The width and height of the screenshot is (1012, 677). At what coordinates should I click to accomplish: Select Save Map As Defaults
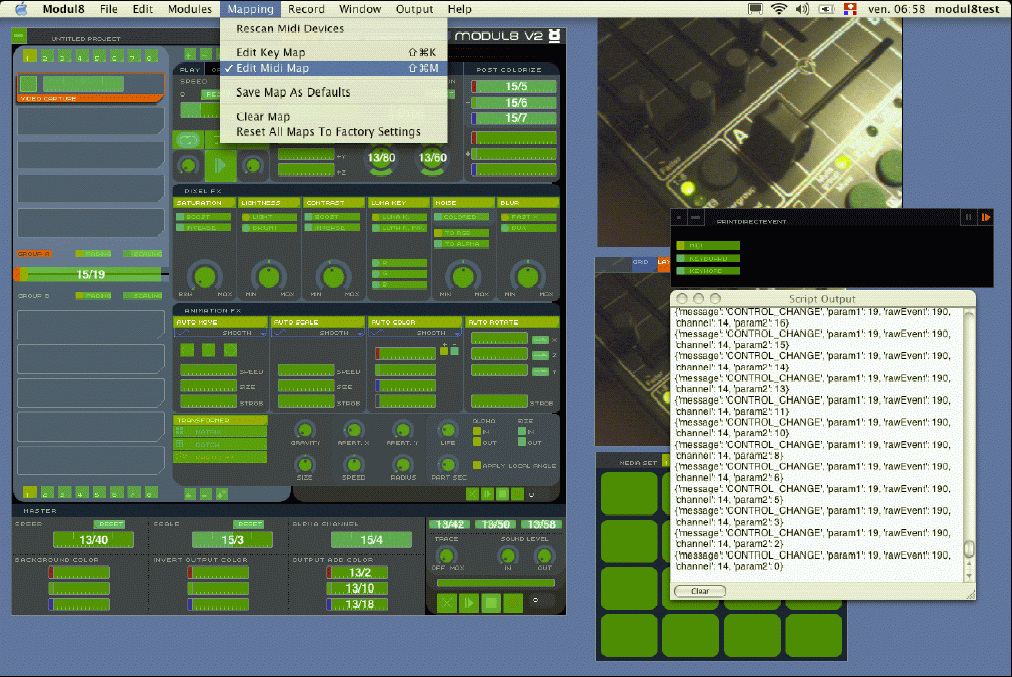point(333,92)
